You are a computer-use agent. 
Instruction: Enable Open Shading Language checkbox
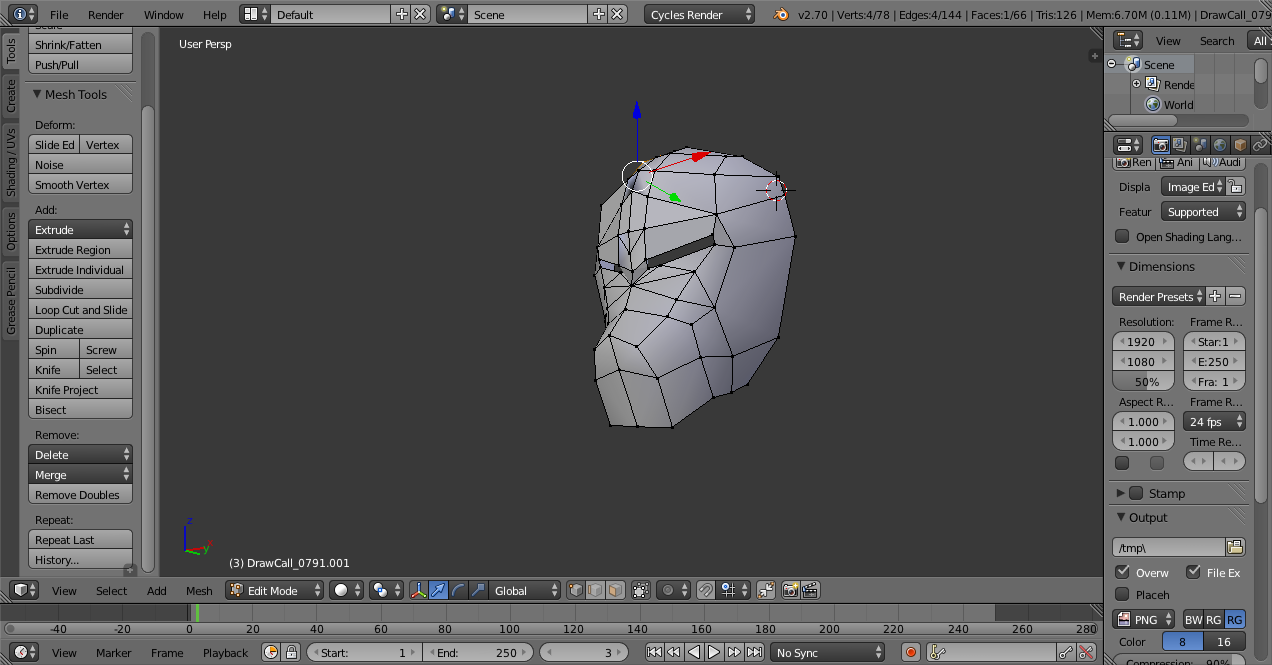click(1122, 236)
